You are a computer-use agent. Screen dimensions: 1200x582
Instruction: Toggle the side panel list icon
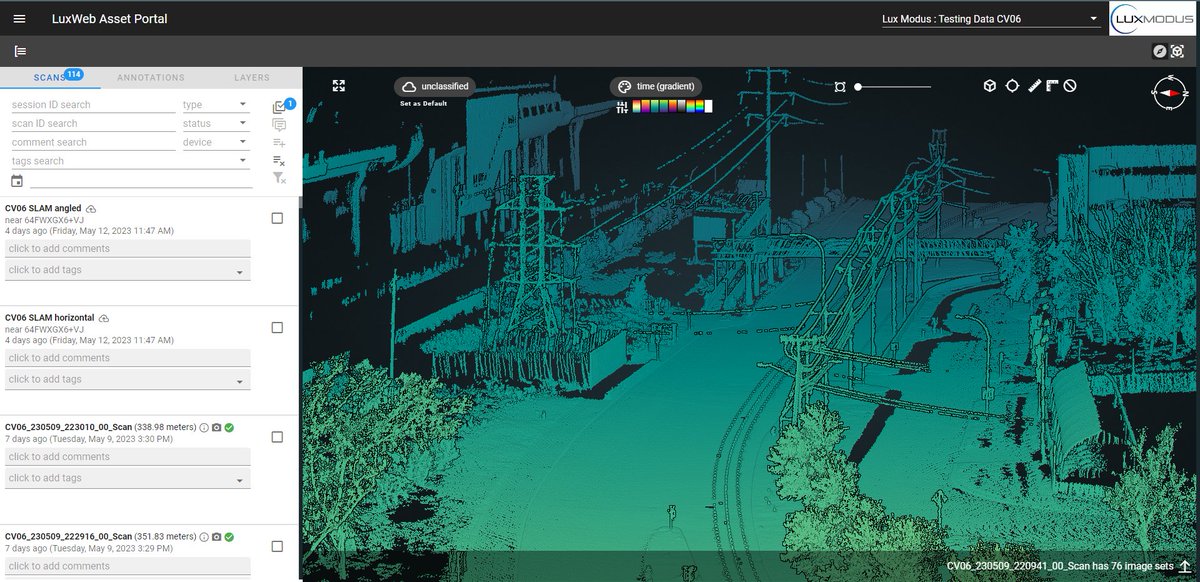pyautogui.click(x=20, y=51)
